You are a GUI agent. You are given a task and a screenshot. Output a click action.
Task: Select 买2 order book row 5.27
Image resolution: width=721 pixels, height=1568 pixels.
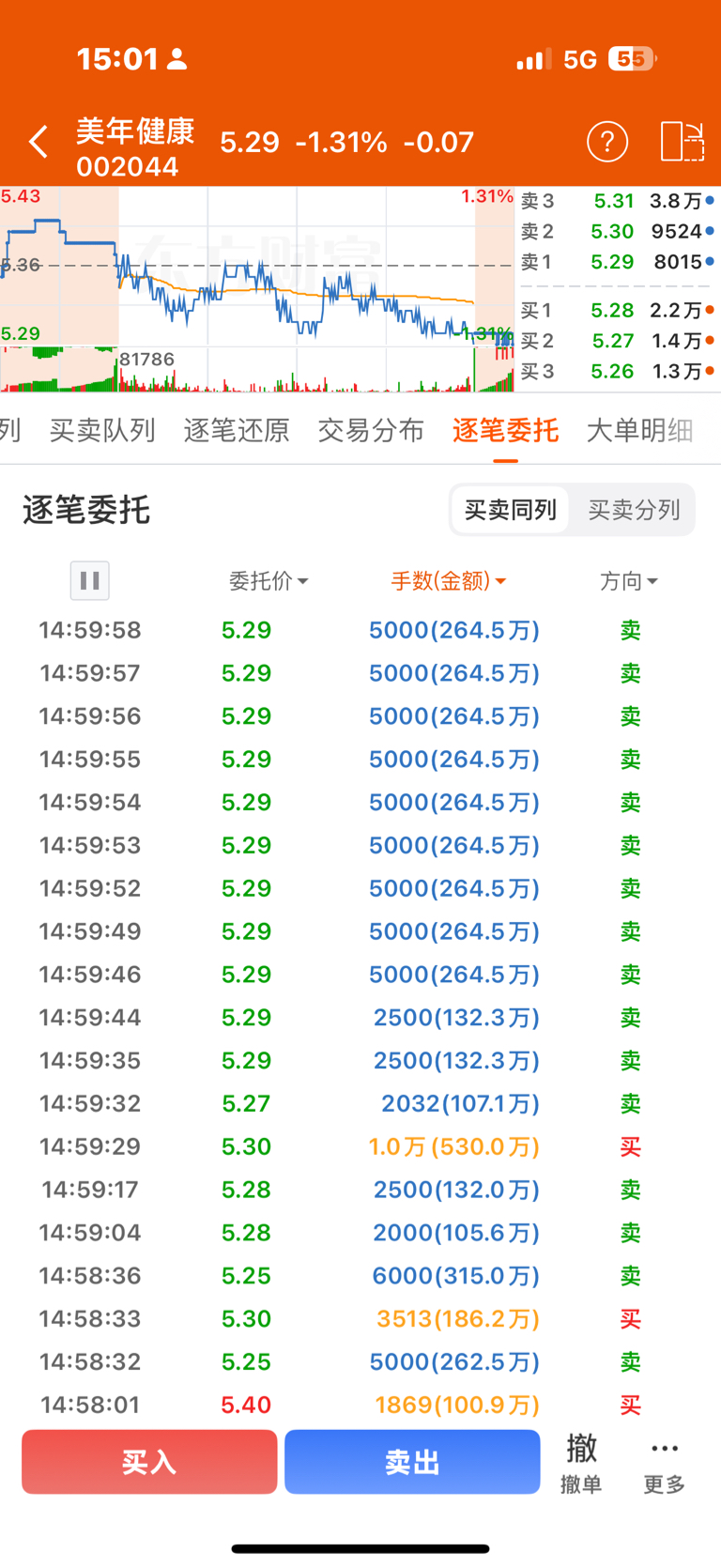click(618, 341)
